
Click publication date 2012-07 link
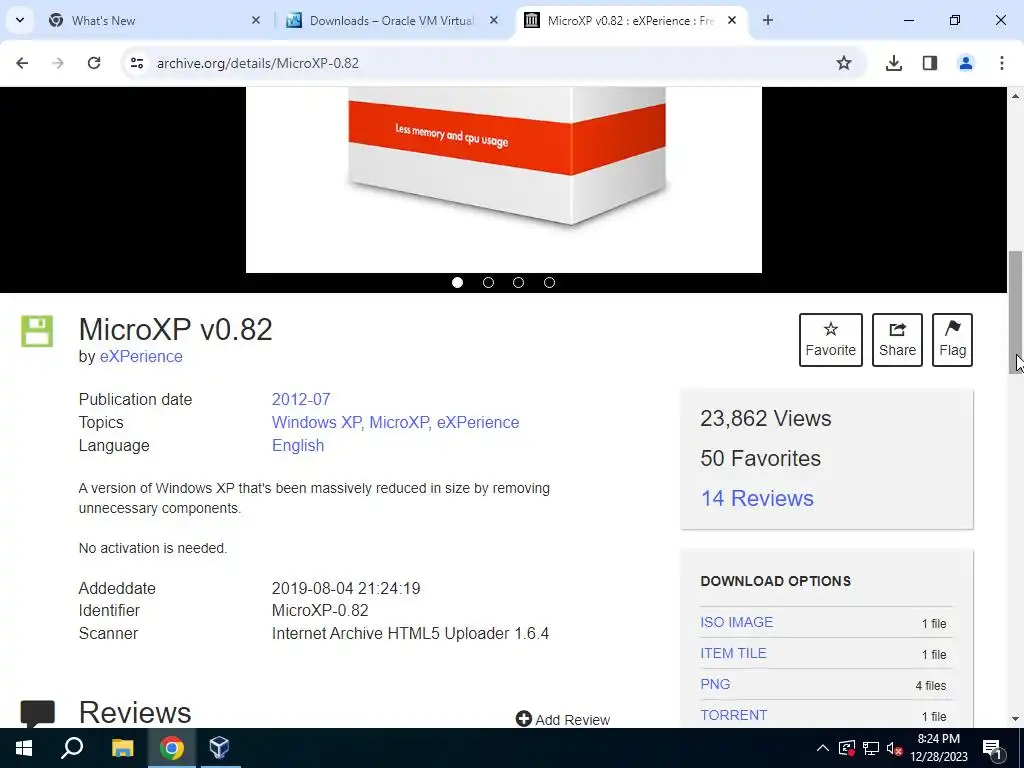point(301,399)
